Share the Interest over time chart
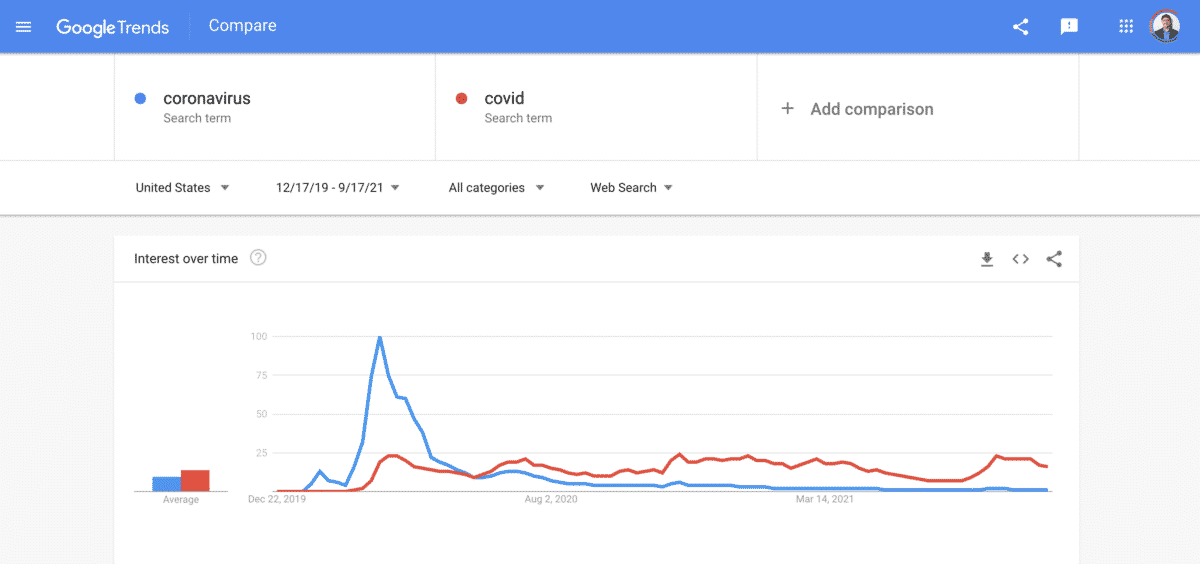This screenshot has height=564, width=1200. (x=1054, y=259)
